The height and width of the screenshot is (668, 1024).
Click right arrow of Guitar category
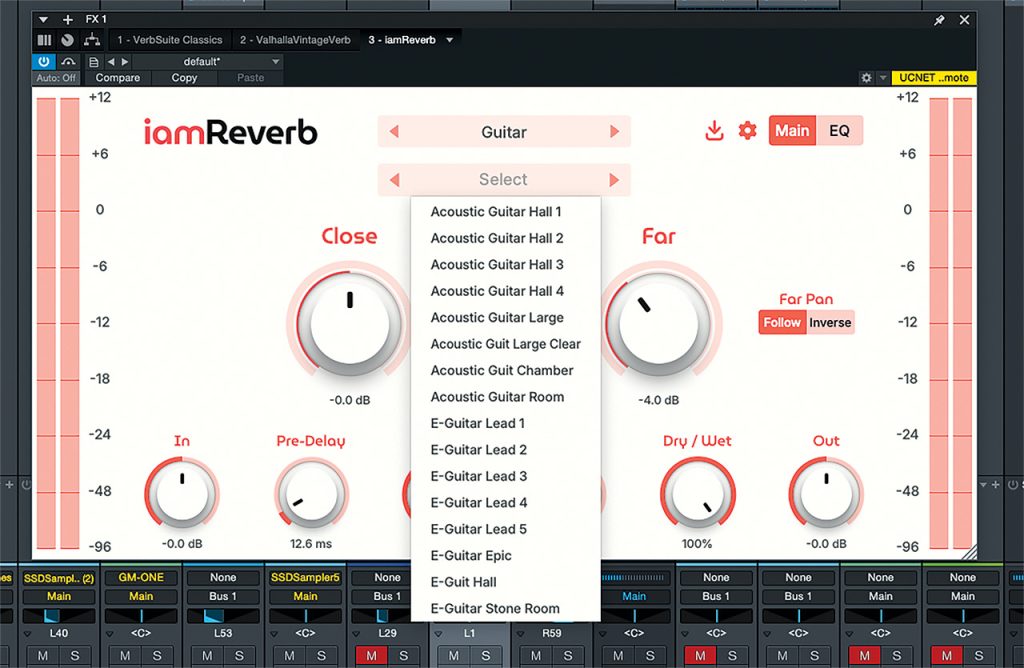click(x=614, y=131)
